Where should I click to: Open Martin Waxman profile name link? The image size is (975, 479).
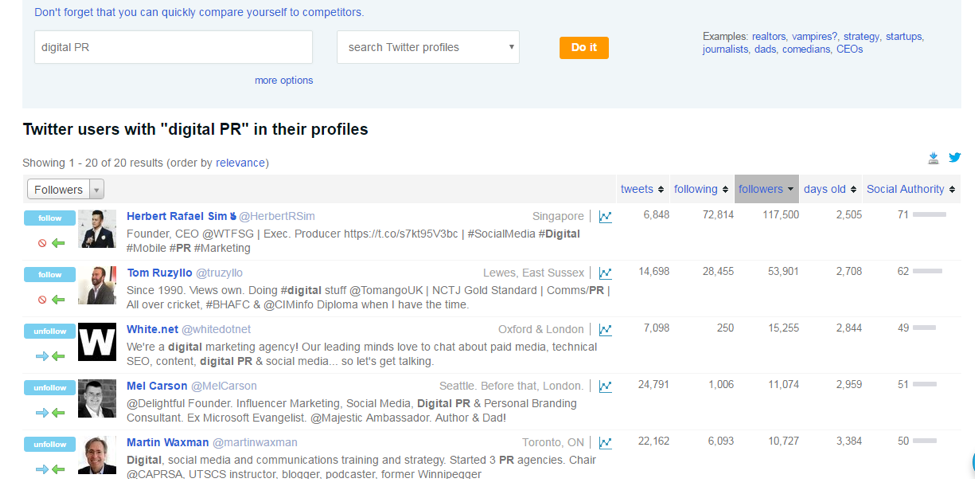pyautogui.click(x=167, y=442)
